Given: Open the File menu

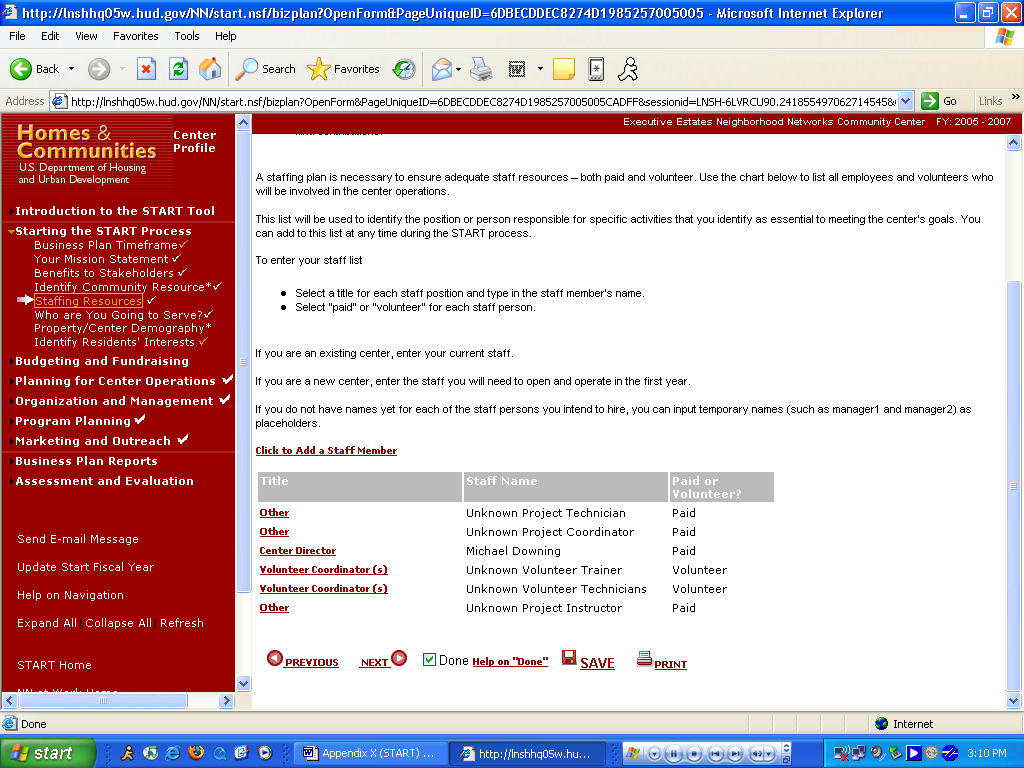Looking at the screenshot, I should pyautogui.click(x=17, y=36).
